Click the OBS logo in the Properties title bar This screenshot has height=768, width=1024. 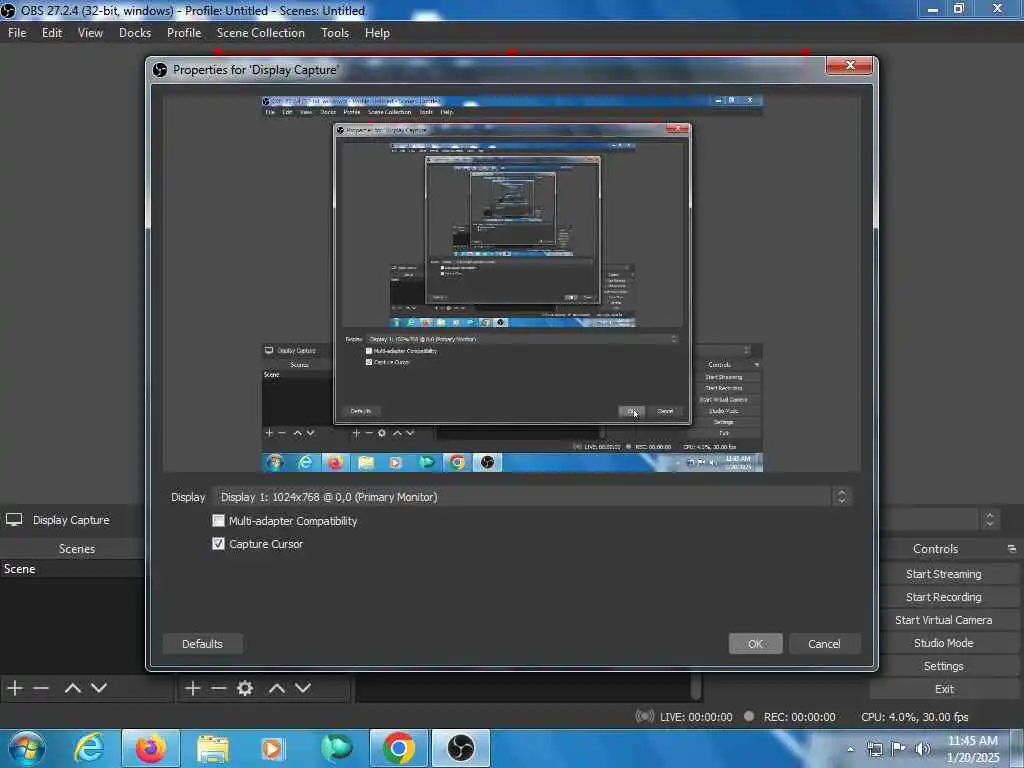point(160,70)
